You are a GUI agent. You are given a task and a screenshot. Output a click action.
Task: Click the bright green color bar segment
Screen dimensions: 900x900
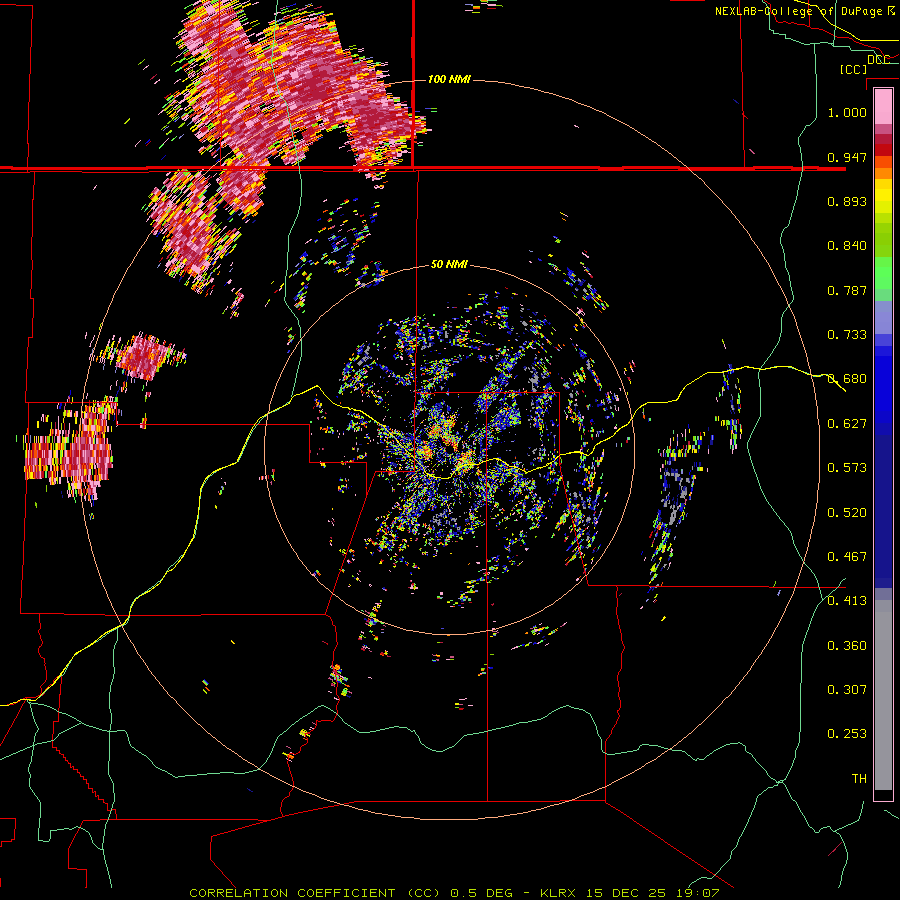[883, 273]
